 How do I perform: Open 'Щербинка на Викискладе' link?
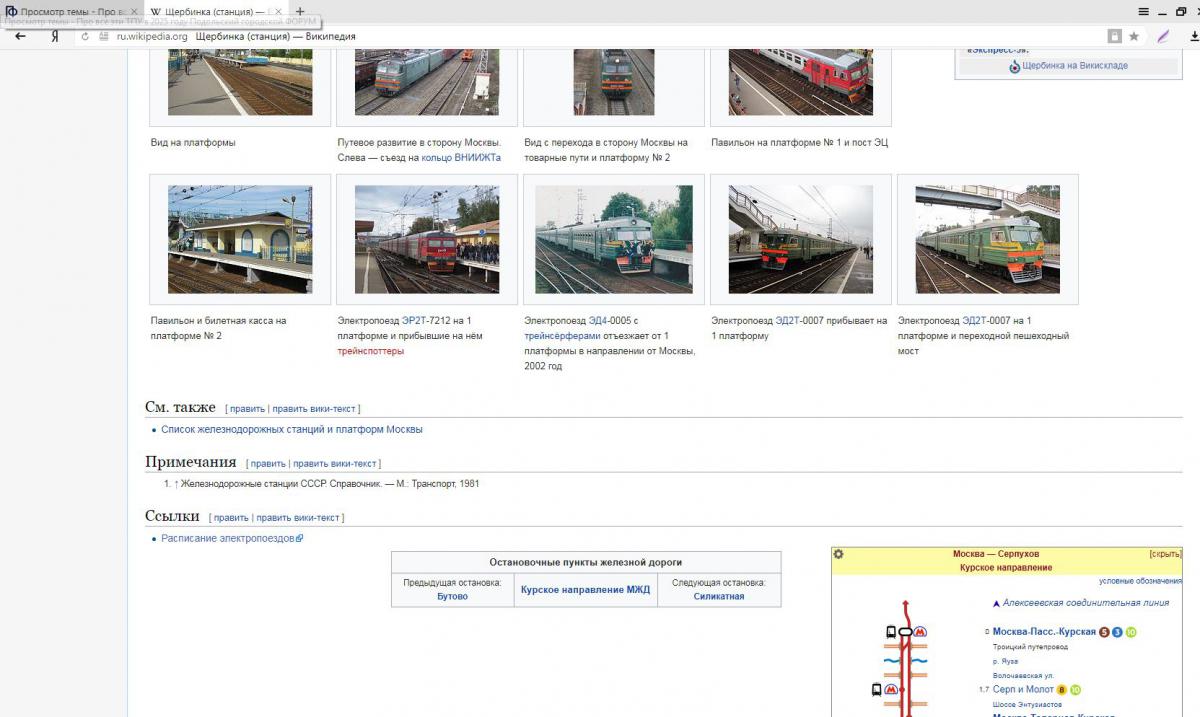coord(1074,66)
